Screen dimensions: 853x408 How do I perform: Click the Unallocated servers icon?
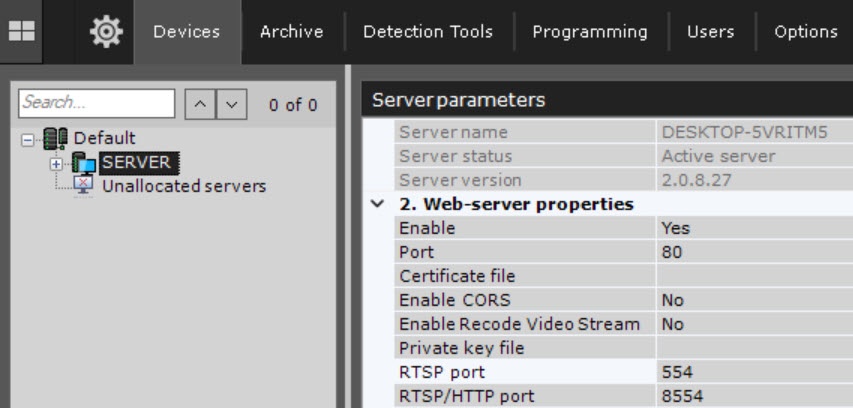(x=84, y=186)
